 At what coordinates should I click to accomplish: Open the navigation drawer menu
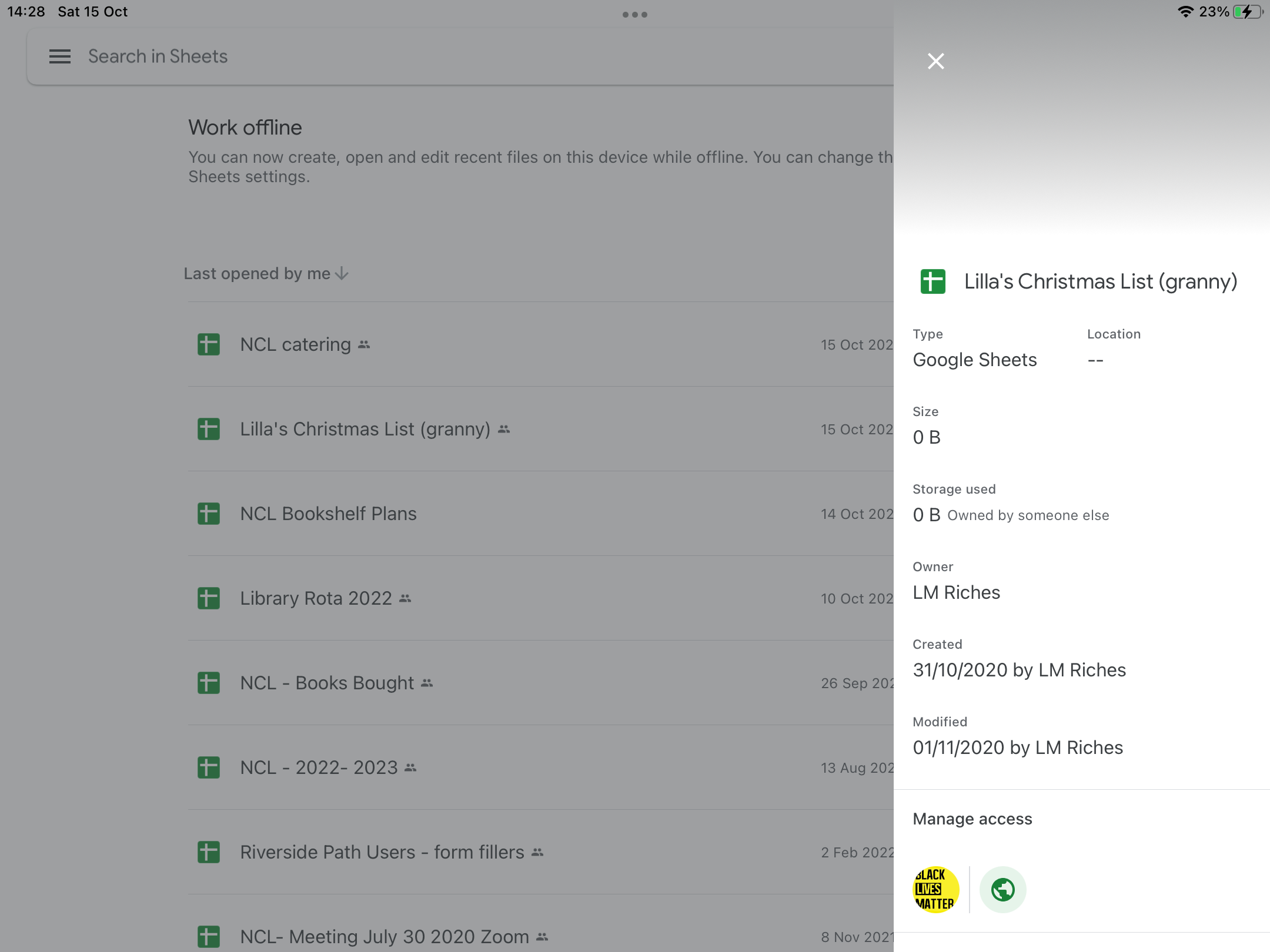[59, 56]
